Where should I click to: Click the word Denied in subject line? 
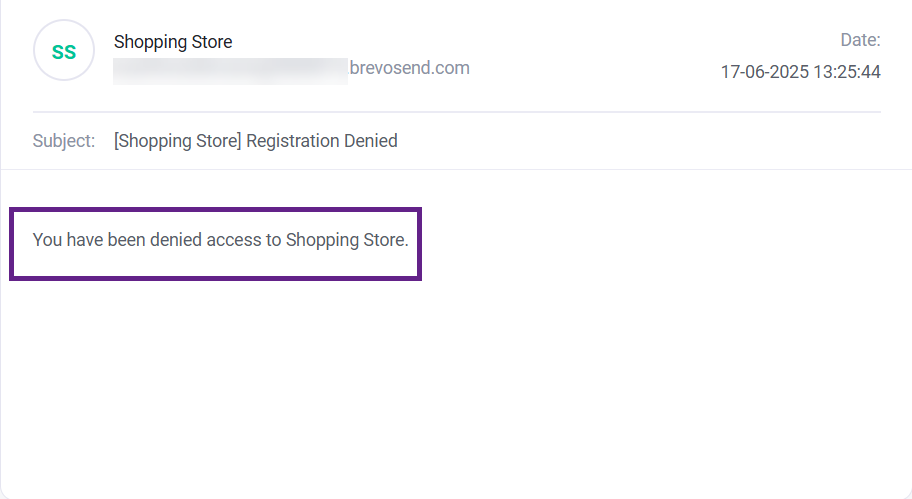click(x=371, y=141)
